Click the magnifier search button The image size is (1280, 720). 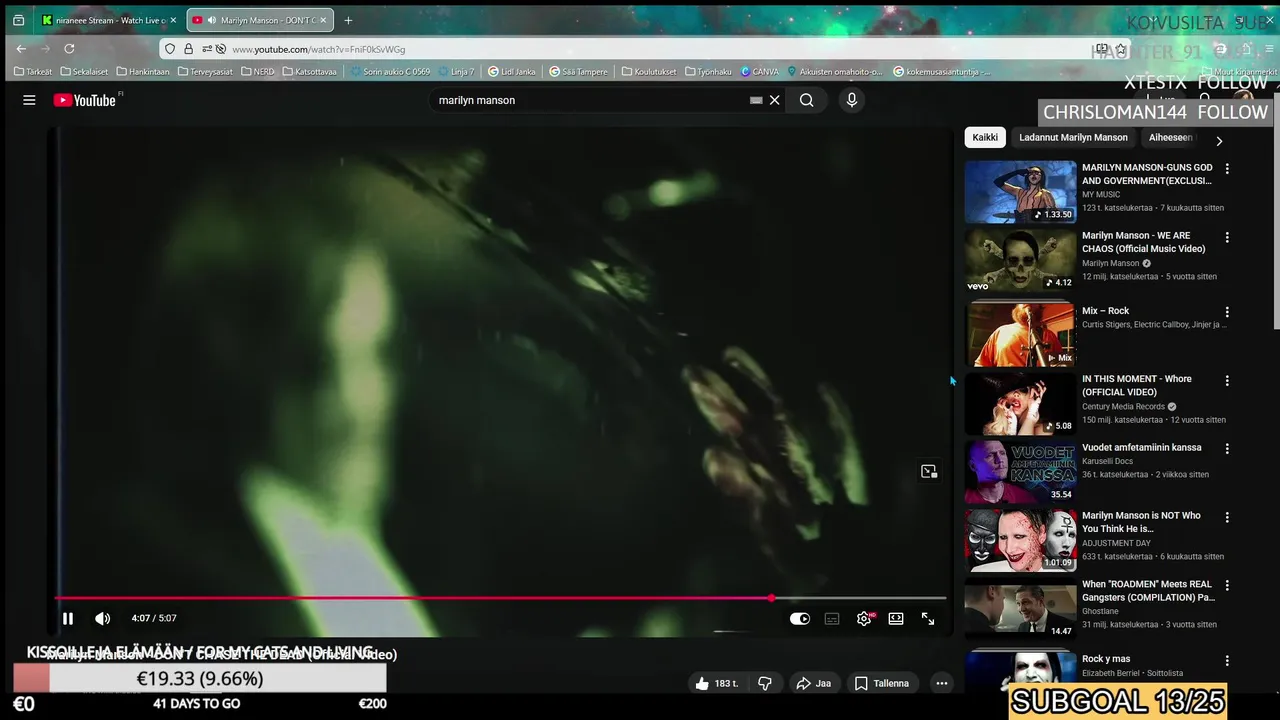click(807, 100)
